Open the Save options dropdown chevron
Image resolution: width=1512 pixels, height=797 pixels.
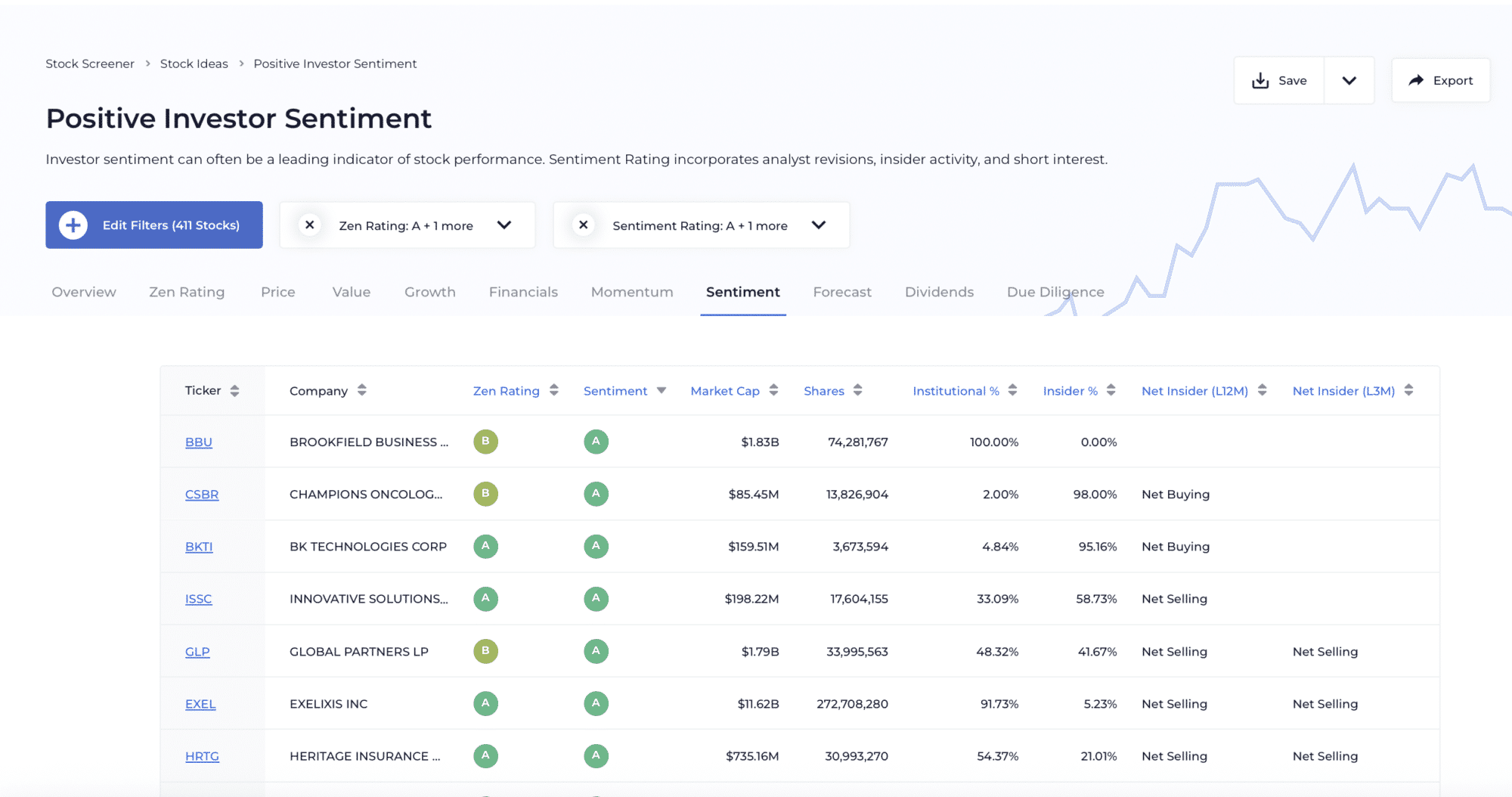click(1349, 81)
